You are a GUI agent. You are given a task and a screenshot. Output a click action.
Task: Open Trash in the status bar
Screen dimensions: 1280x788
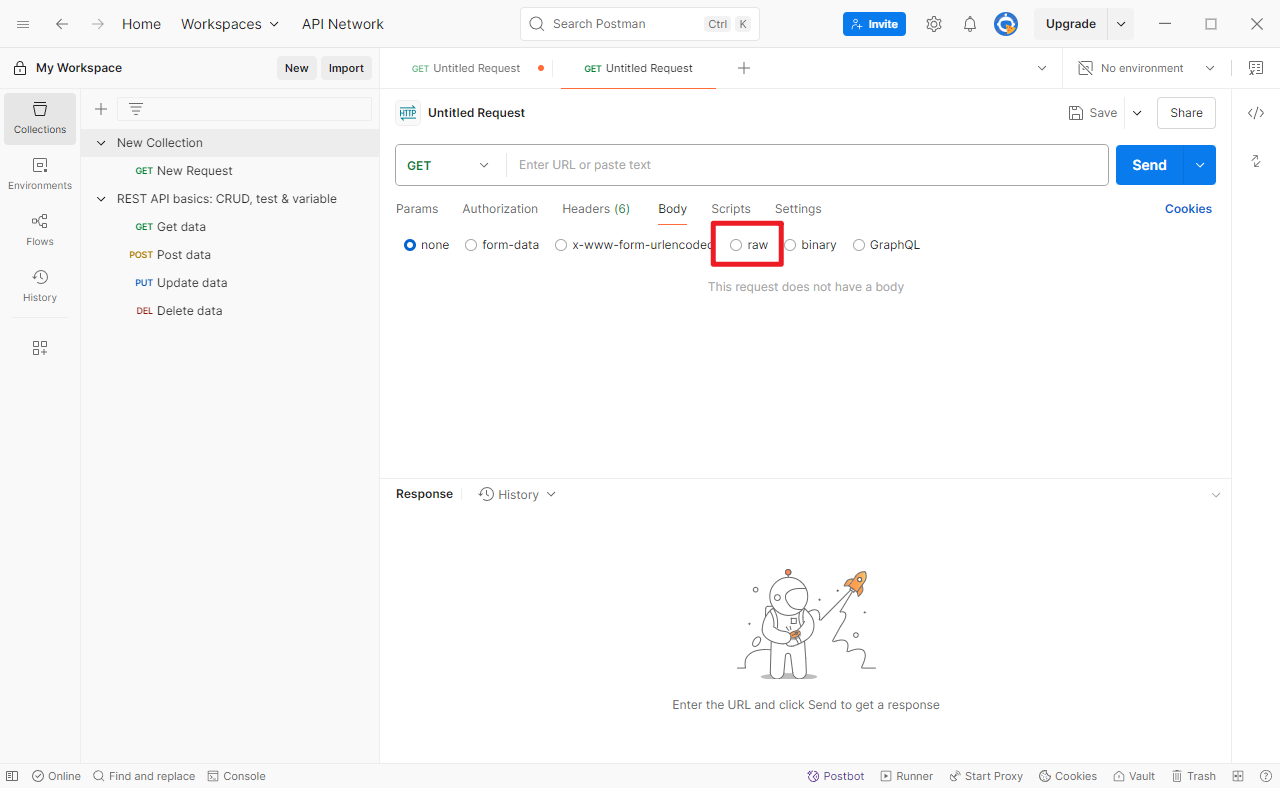(1194, 776)
